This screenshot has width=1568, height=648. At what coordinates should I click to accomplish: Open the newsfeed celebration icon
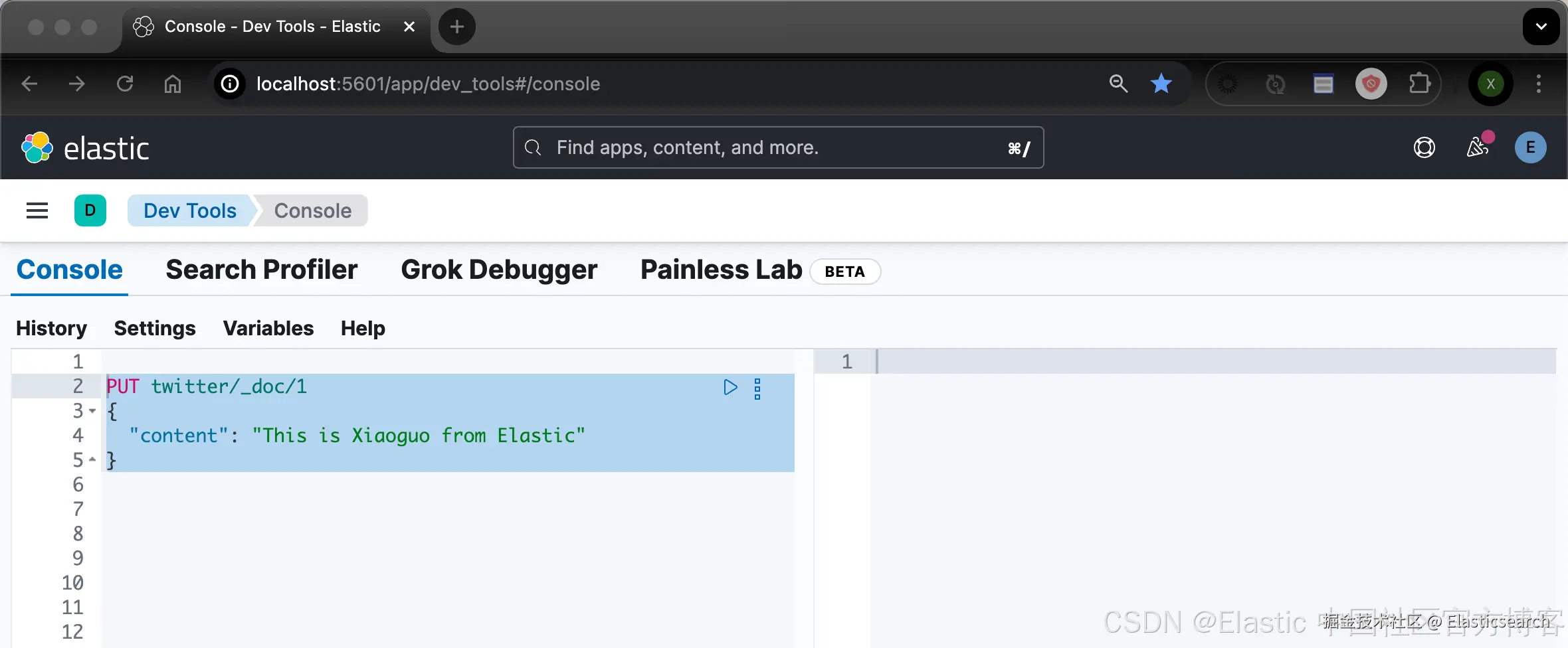point(1478,146)
